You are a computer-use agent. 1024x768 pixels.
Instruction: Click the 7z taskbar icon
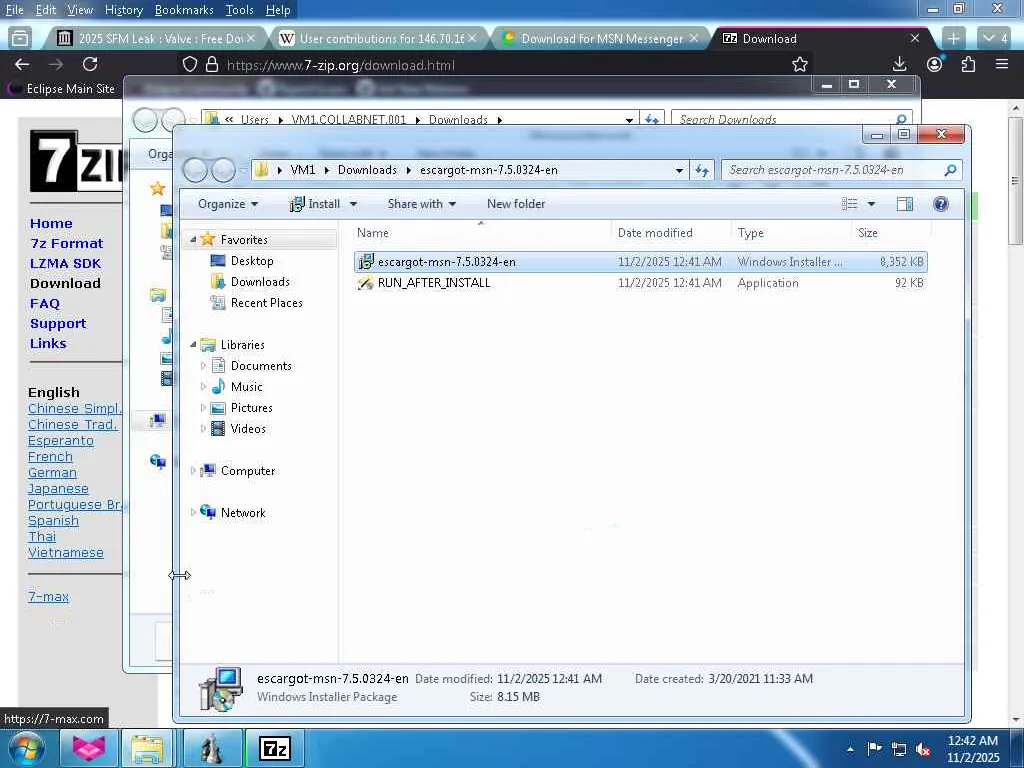tap(275, 748)
